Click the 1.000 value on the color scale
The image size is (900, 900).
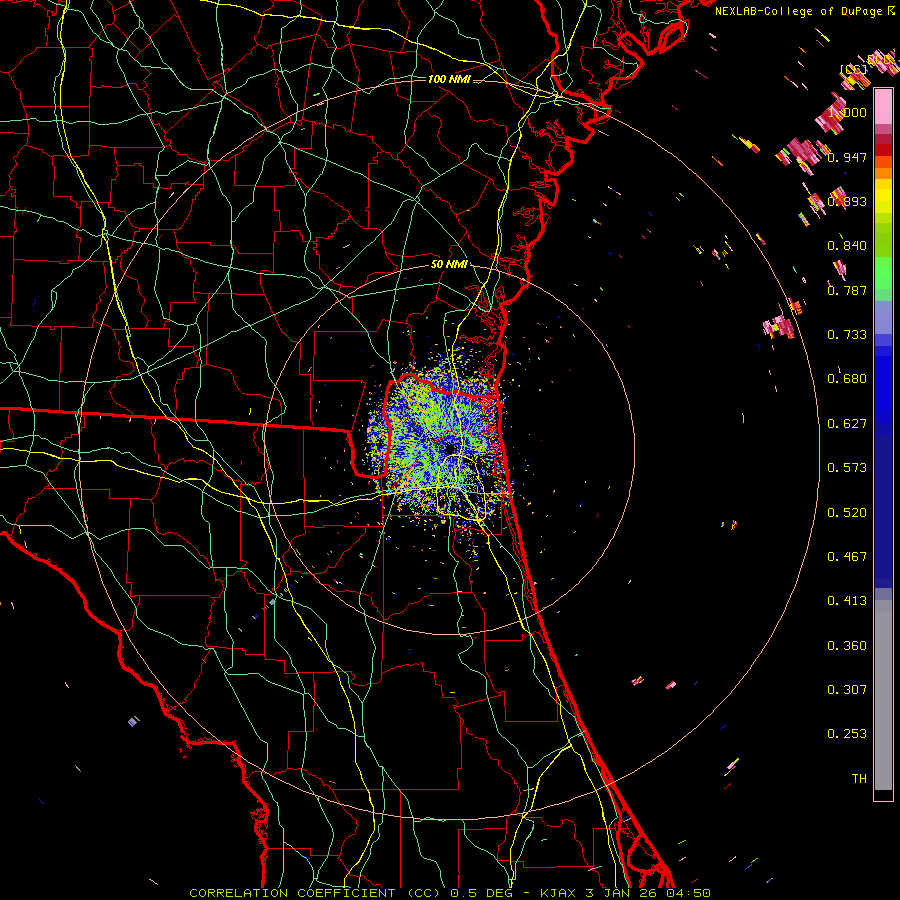(847, 112)
